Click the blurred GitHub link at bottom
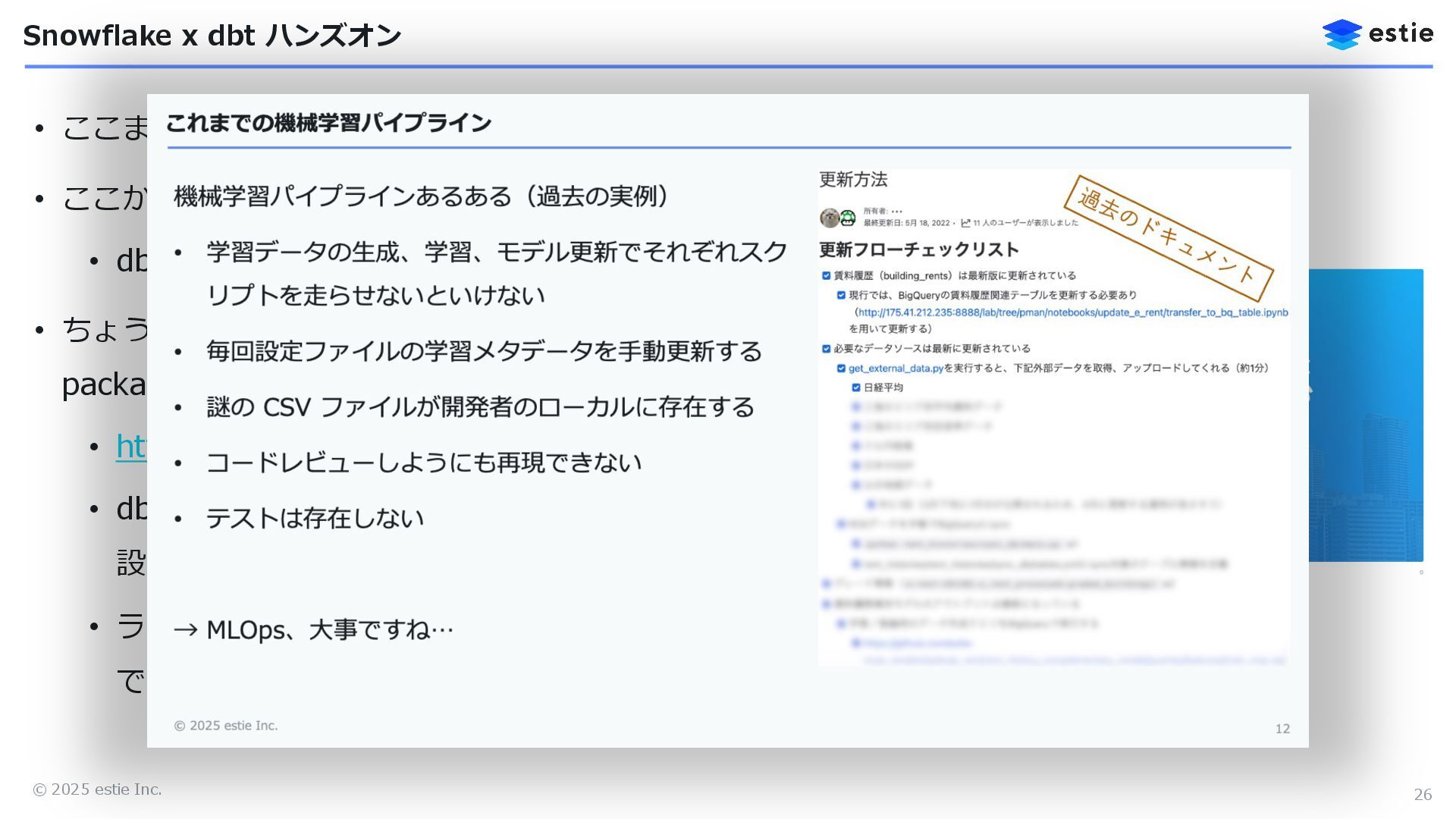This screenshot has height=819, width=1456. [x=918, y=643]
